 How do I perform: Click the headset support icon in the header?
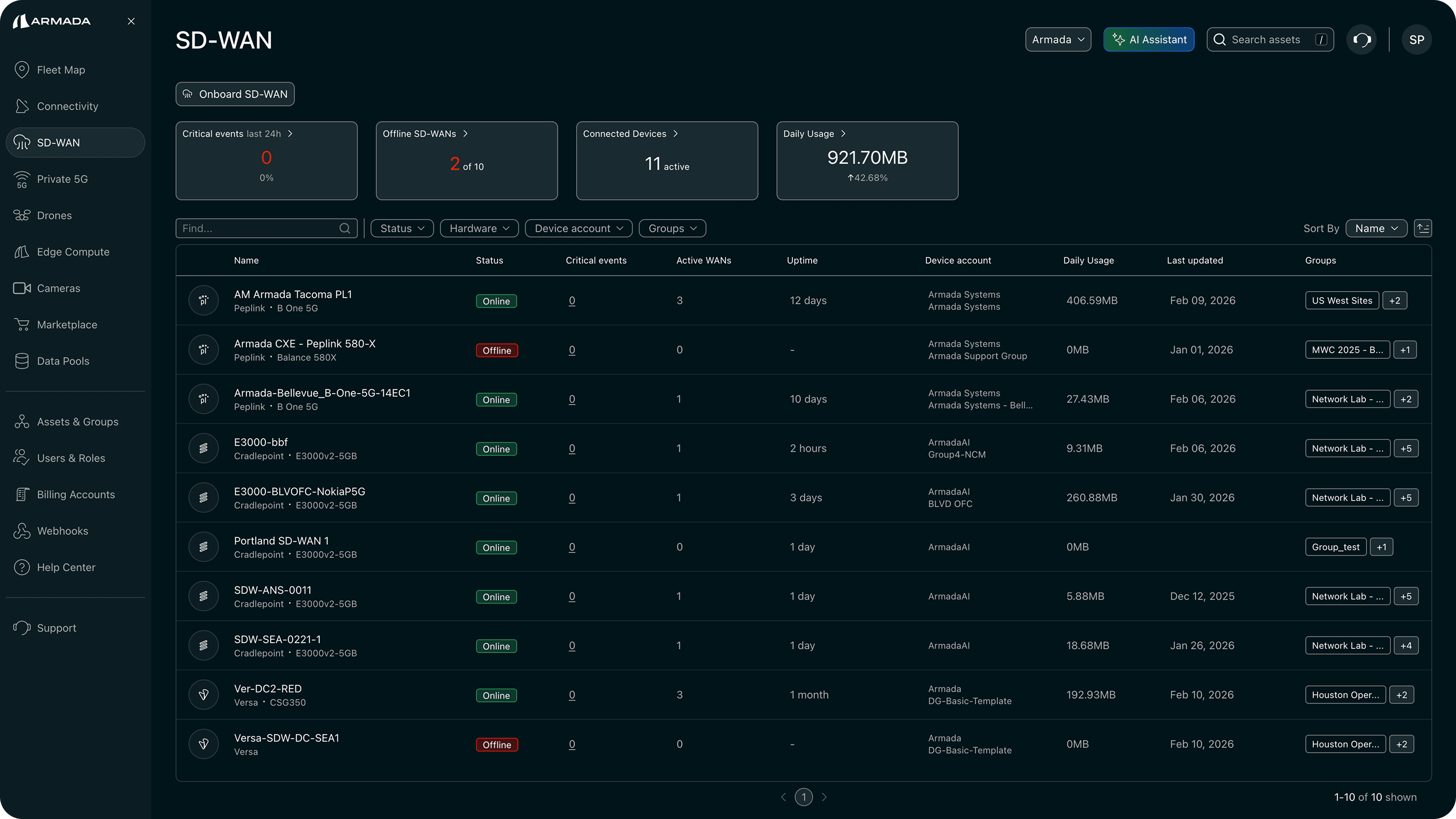tap(1362, 40)
